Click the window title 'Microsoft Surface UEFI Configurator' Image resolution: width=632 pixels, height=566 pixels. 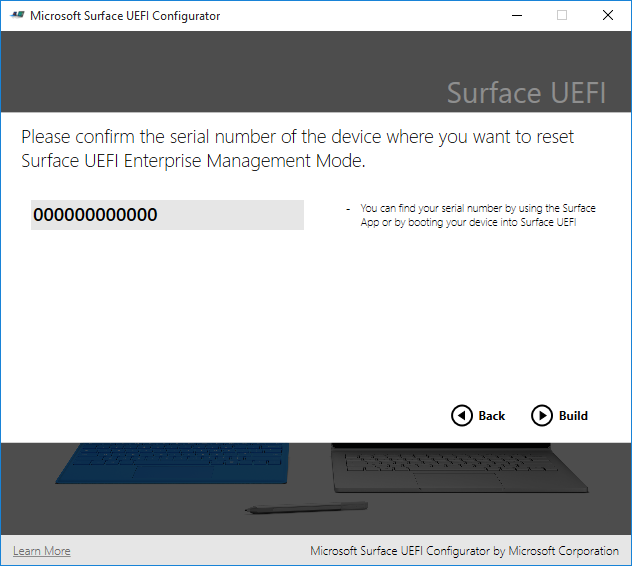pyautogui.click(x=125, y=16)
